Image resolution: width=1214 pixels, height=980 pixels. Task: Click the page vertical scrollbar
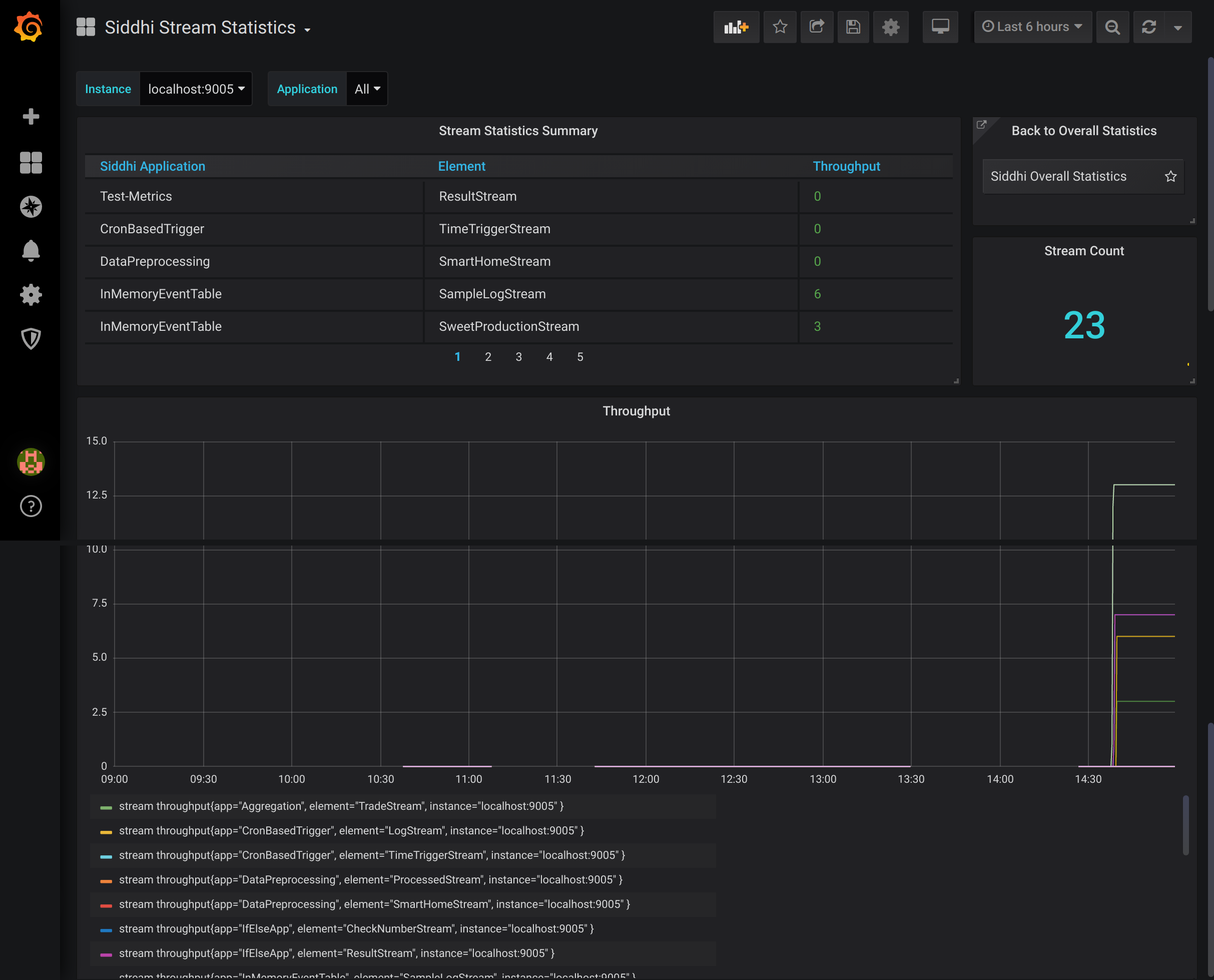1210,184
